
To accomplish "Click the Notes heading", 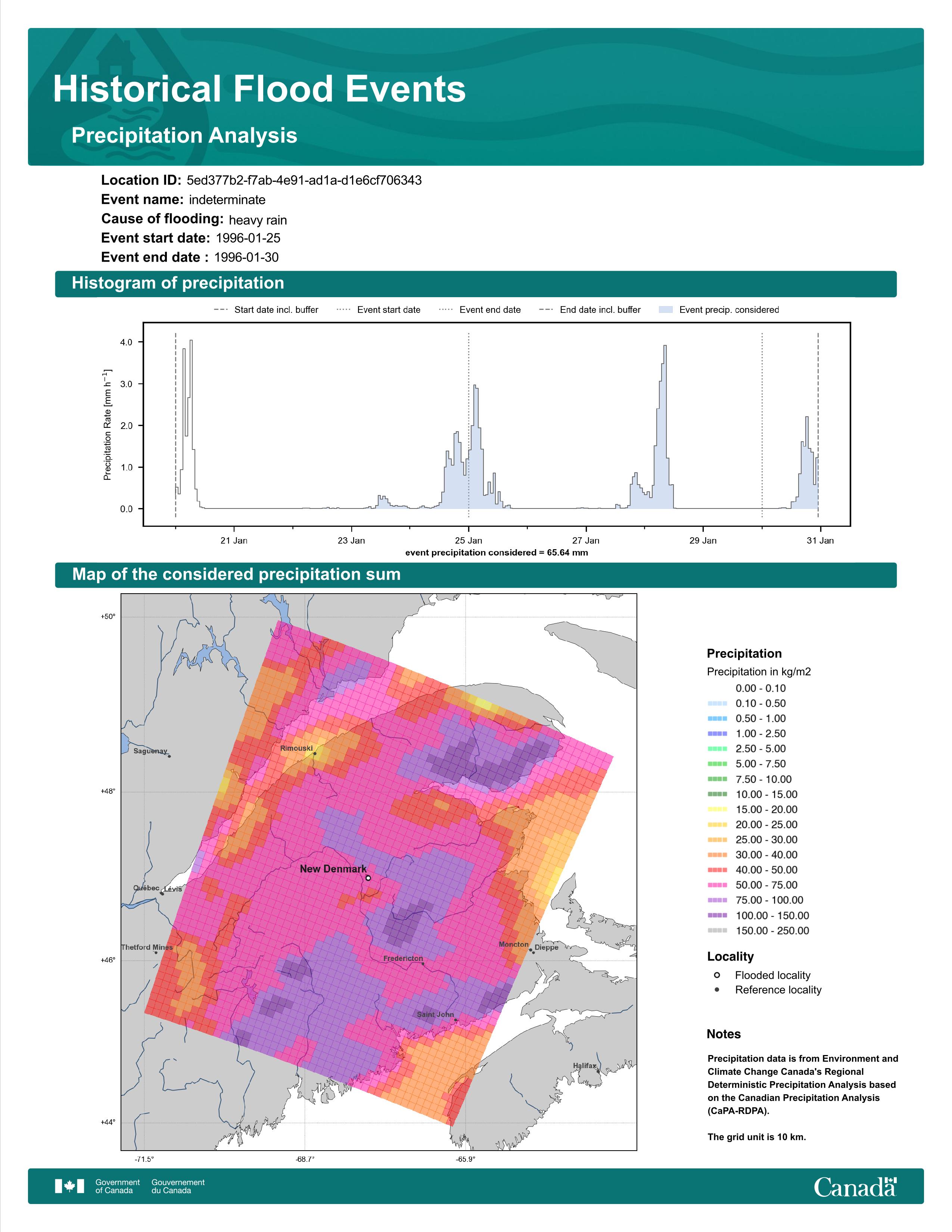I will [x=724, y=1034].
